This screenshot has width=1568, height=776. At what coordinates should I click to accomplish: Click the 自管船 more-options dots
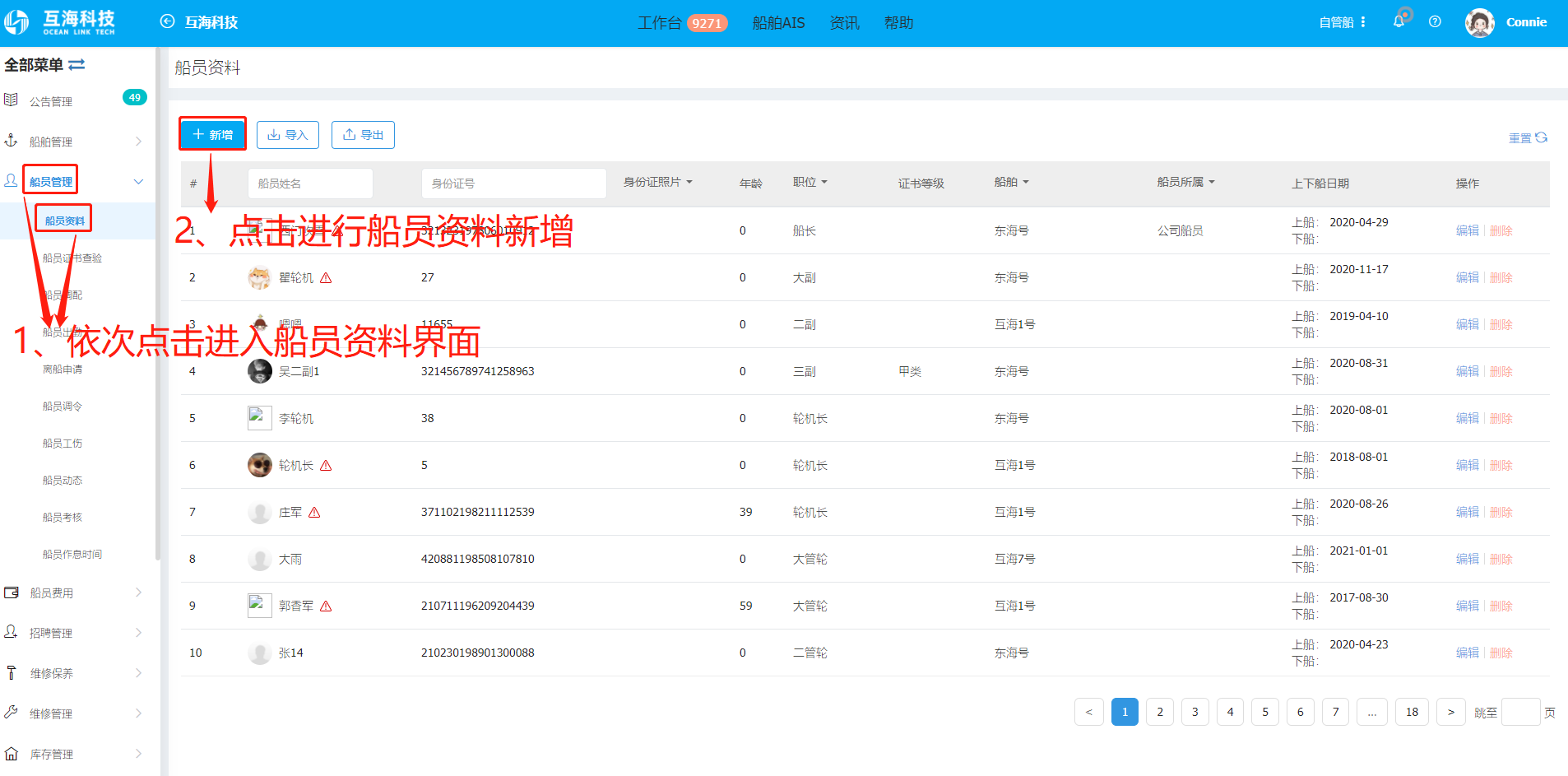tap(1363, 22)
